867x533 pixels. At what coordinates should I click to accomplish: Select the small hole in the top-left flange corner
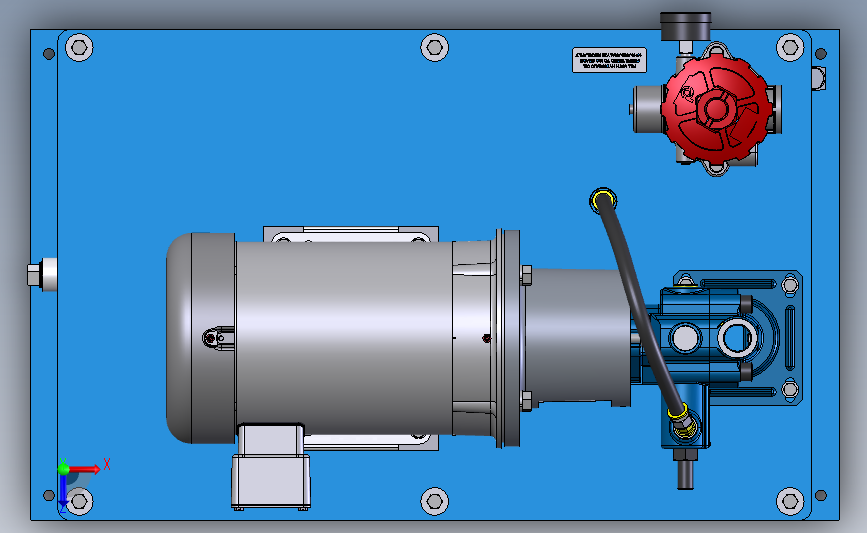tap(49, 54)
